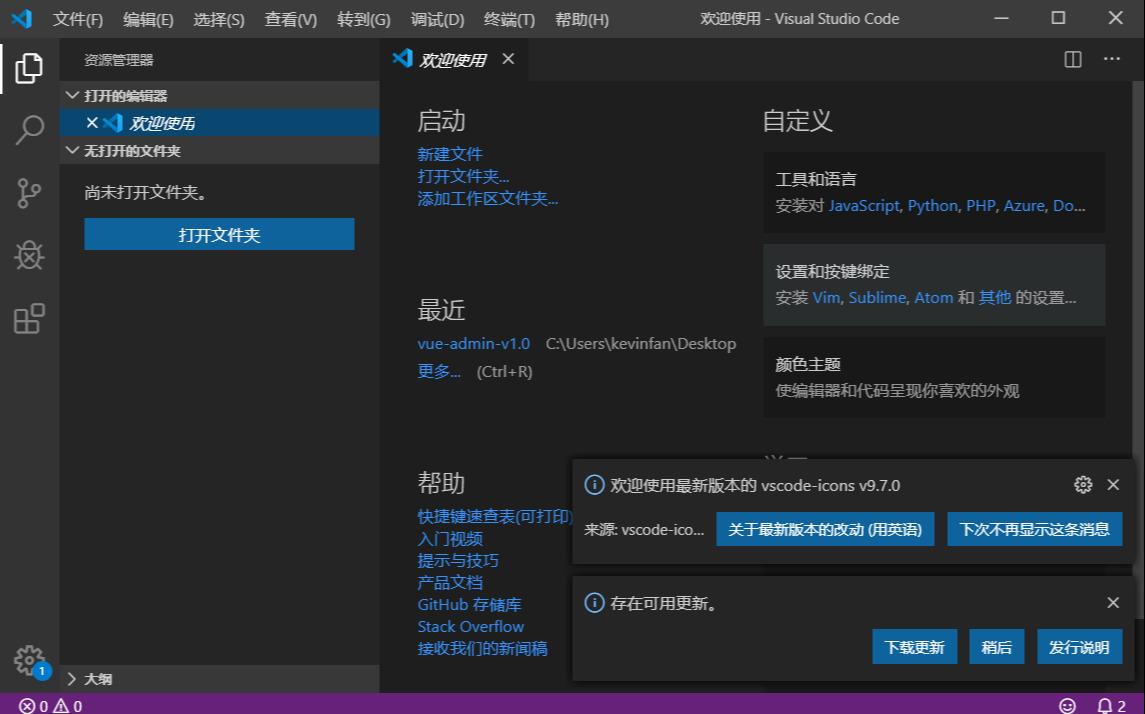Click the JavaScript install link

click(x=863, y=206)
